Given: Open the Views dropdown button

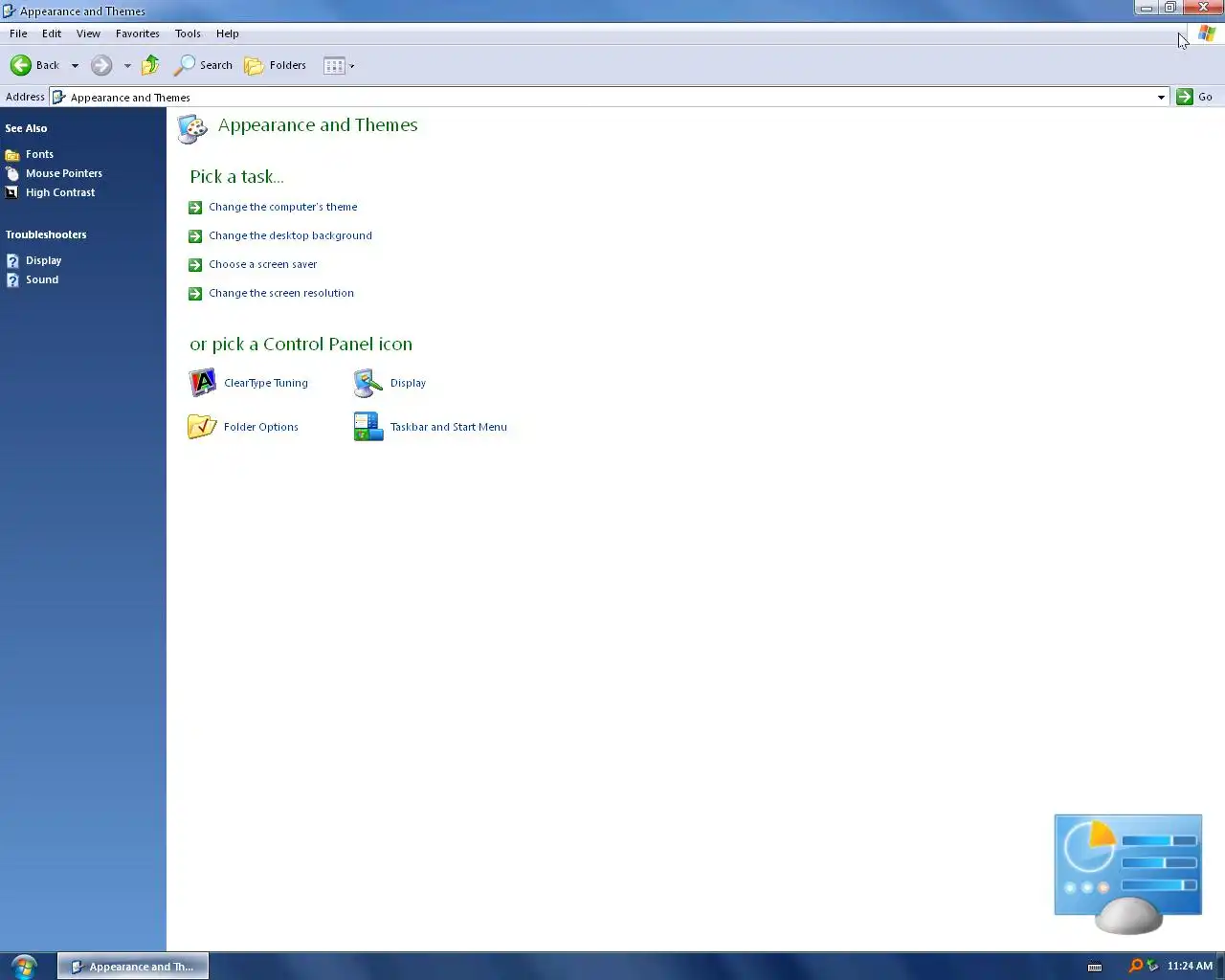Looking at the screenshot, I should (339, 66).
